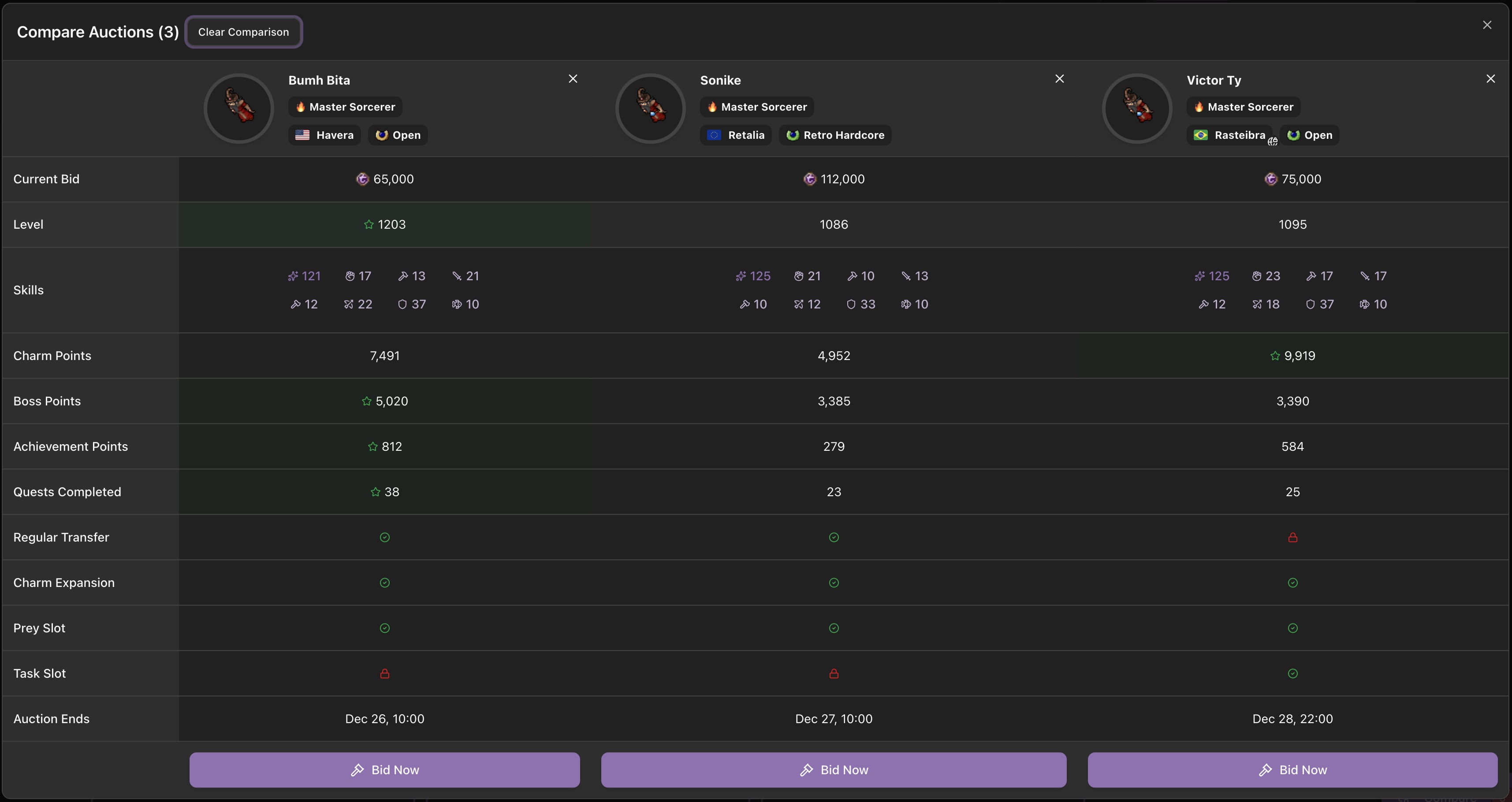Screen dimensions: 1512x802
Task: Click Bumh Bita's Task Slot lock icon
Action: [x=384, y=673]
